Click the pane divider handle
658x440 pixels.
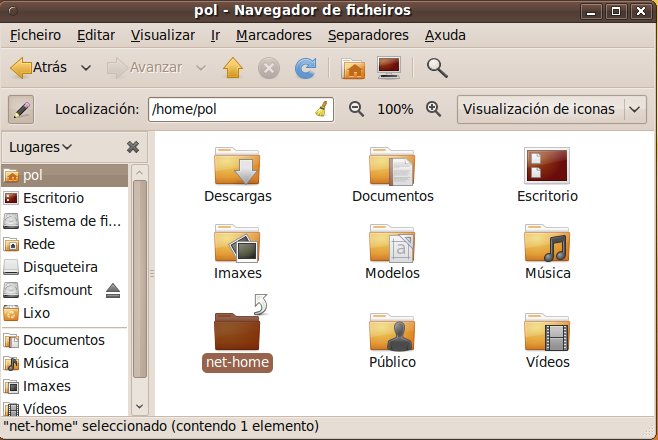click(x=152, y=273)
